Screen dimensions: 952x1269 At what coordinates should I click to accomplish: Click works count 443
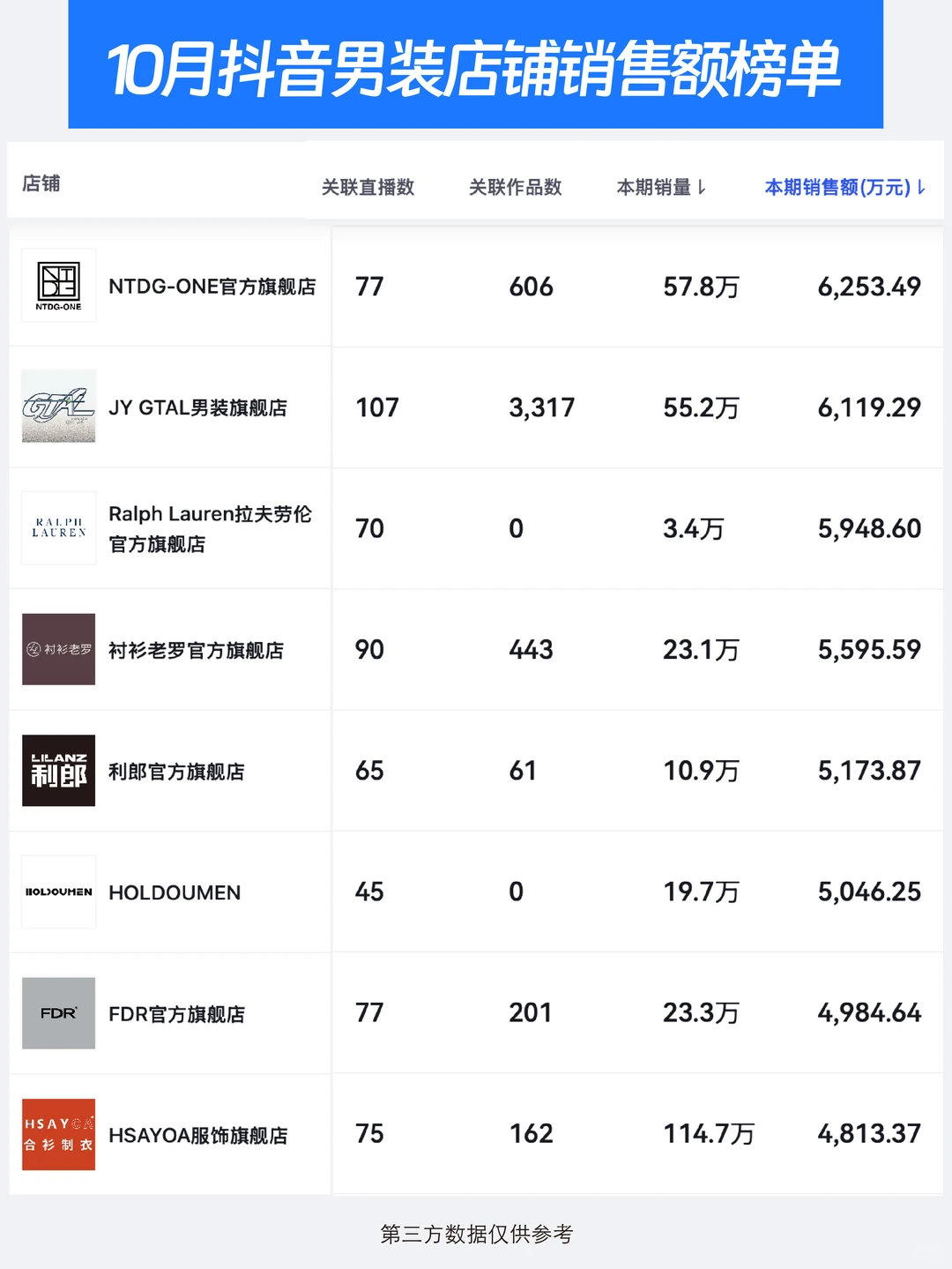pos(531,650)
